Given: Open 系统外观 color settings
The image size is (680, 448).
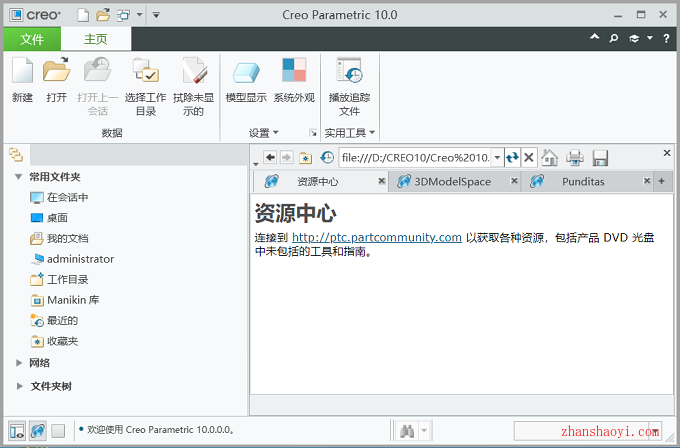Looking at the screenshot, I should tap(294, 80).
